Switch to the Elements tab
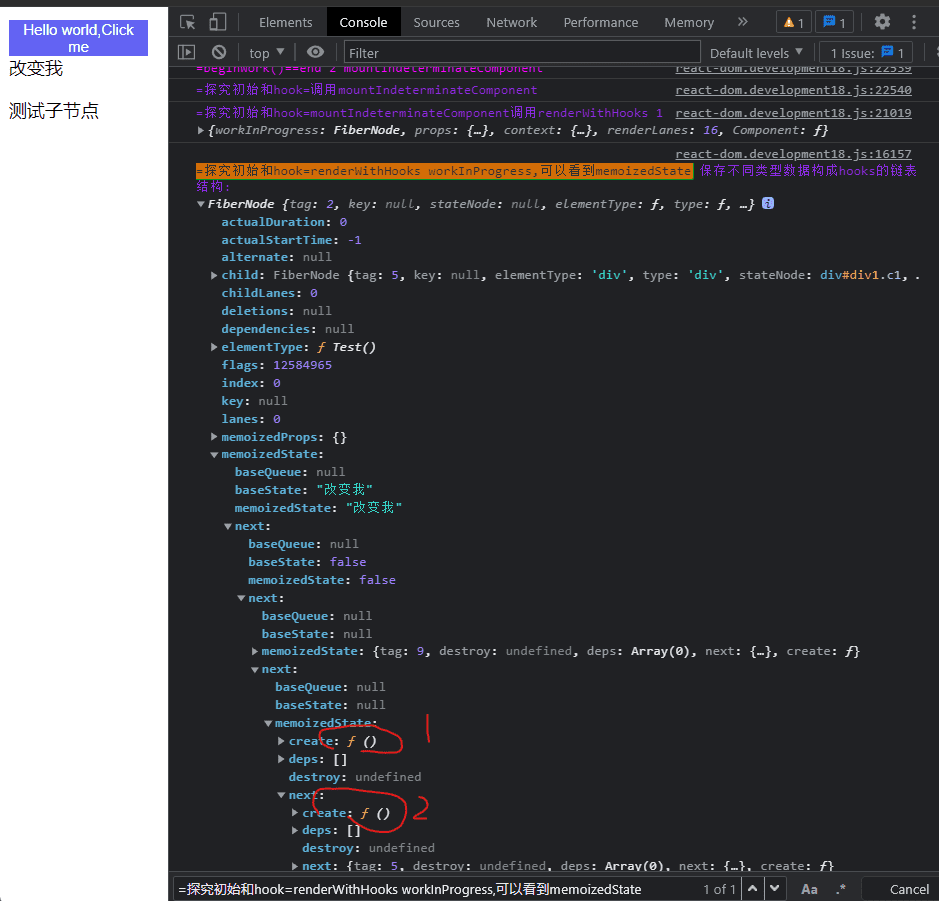 click(285, 22)
